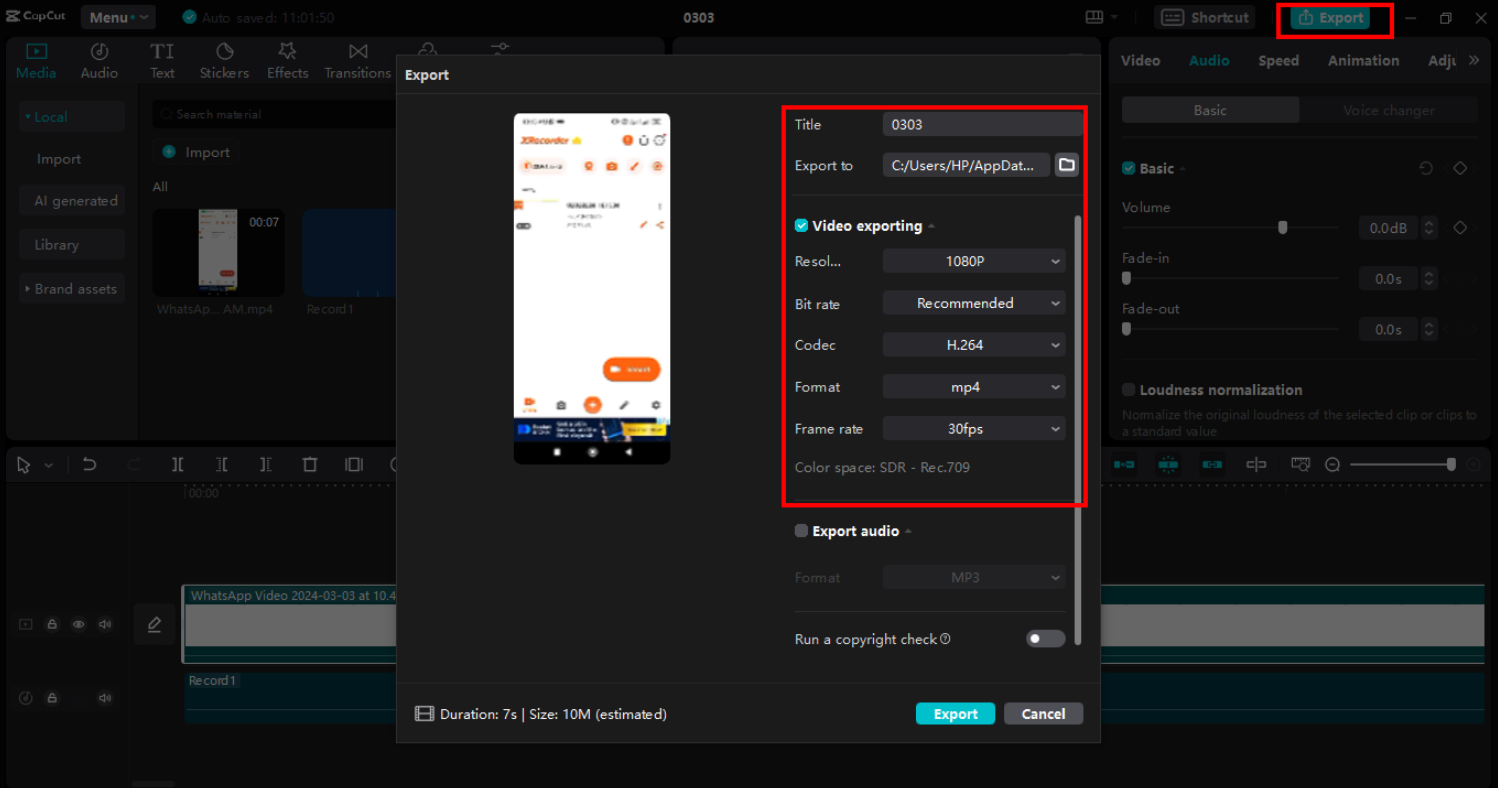The height and width of the screenshot is (788, 1498).
Task: Click the phone recording preview in export dialog
Action: click(592, 288)
